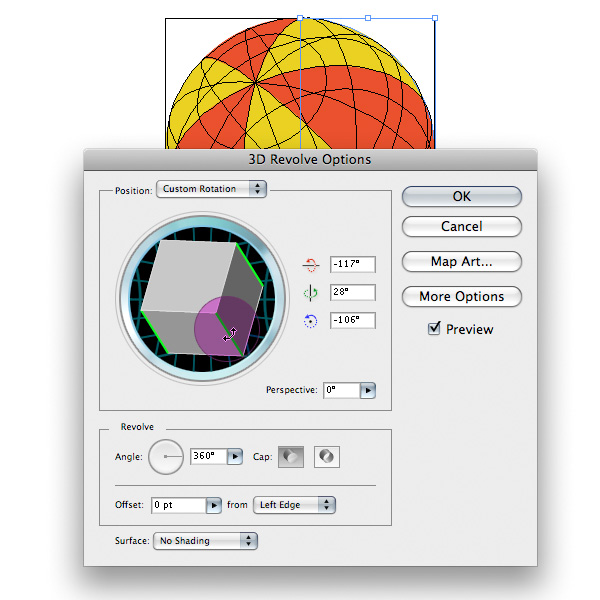Image resolution: width=600 pixels, height=600 pixels.
Task: Click the More Options button
Action: click(x=461, y=297)
